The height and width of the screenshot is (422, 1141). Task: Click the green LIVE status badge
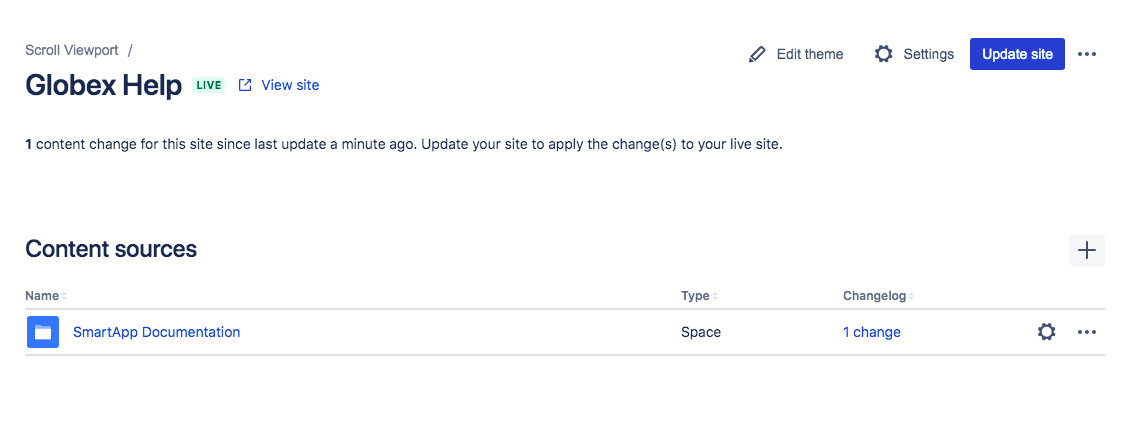(208, 85)
